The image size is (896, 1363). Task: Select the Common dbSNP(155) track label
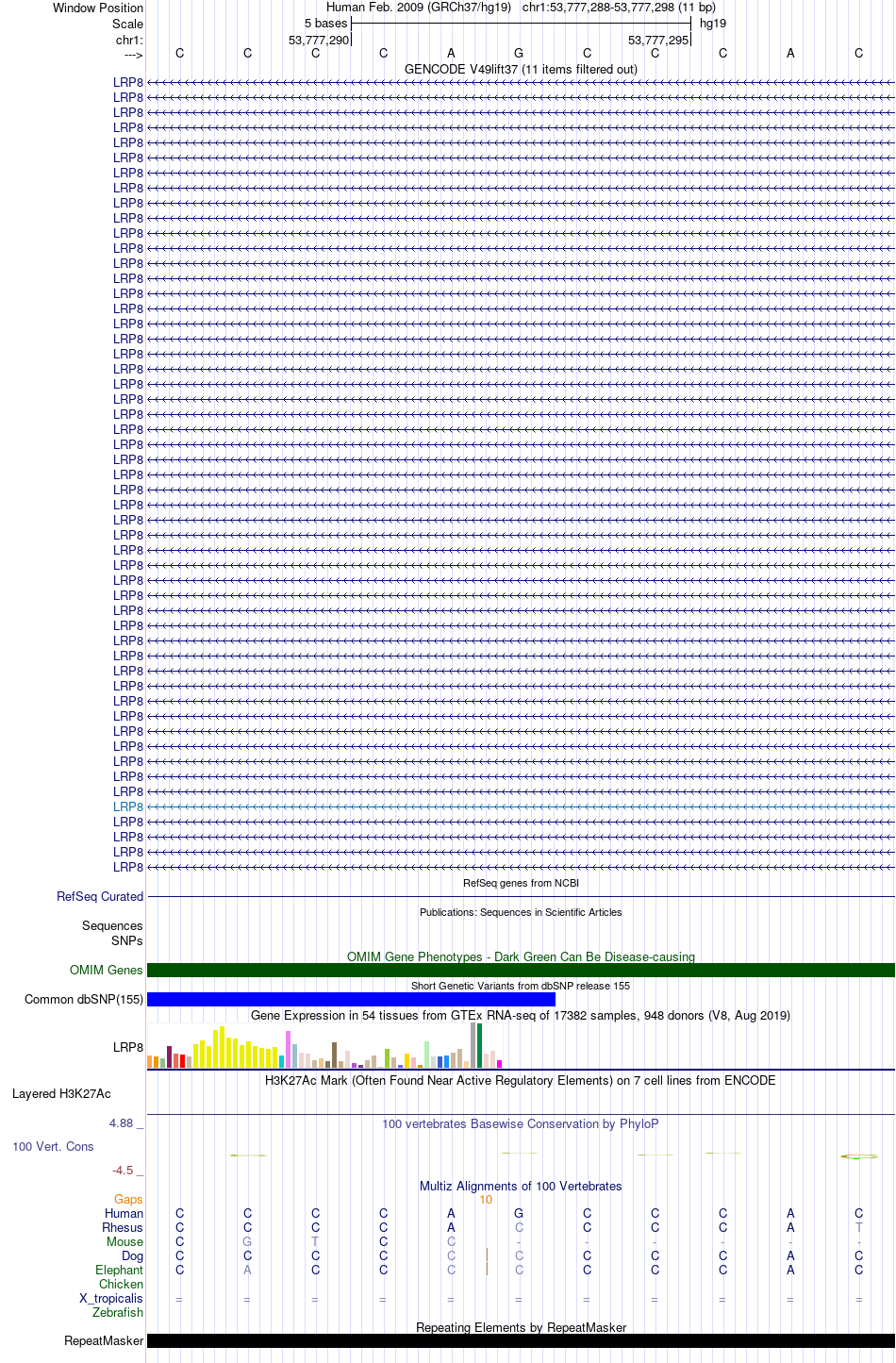[x=84, y=999]
